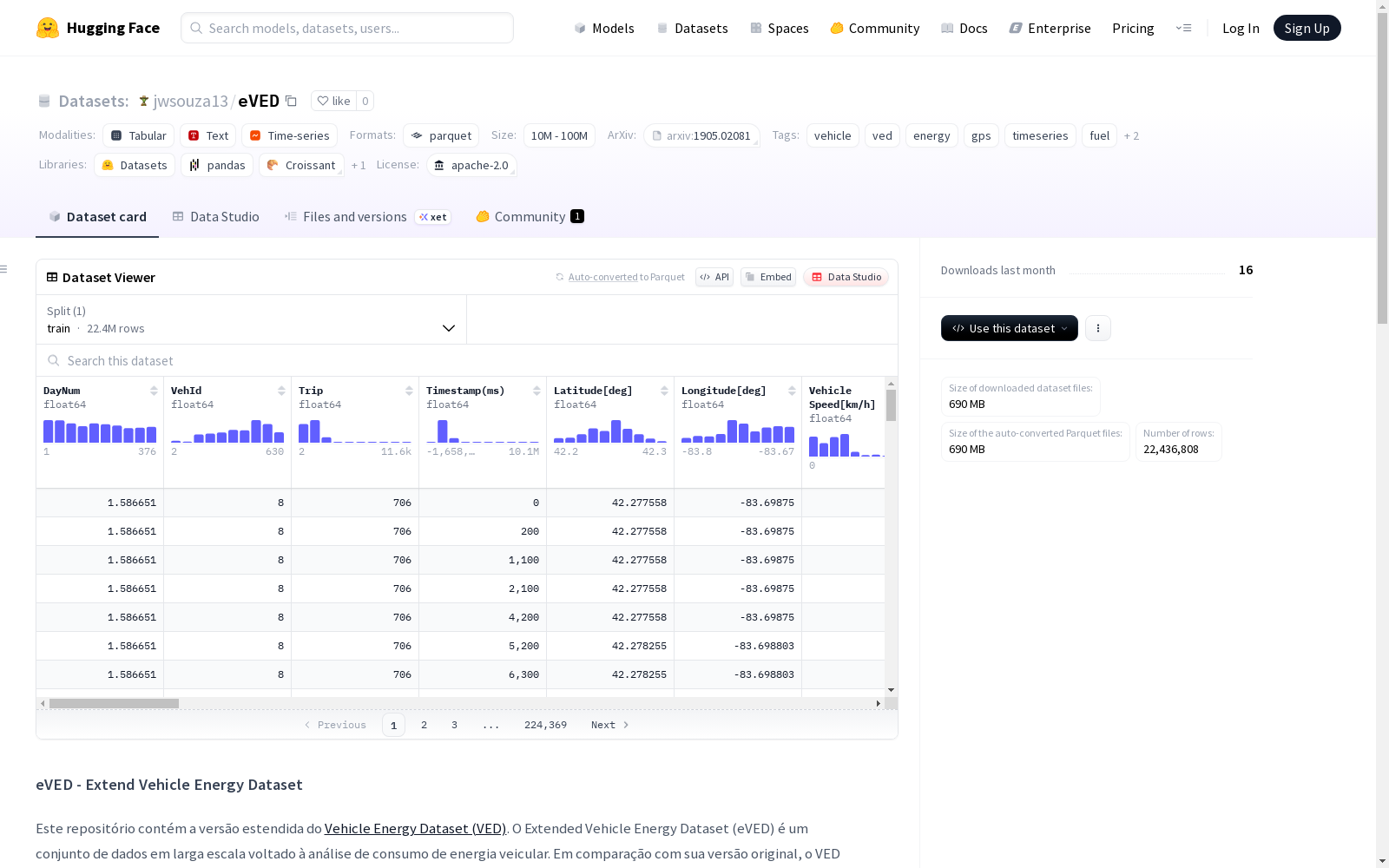1389x868 pixels.
Task: Go to page 3 of the dataset
Action: [454, 725]
